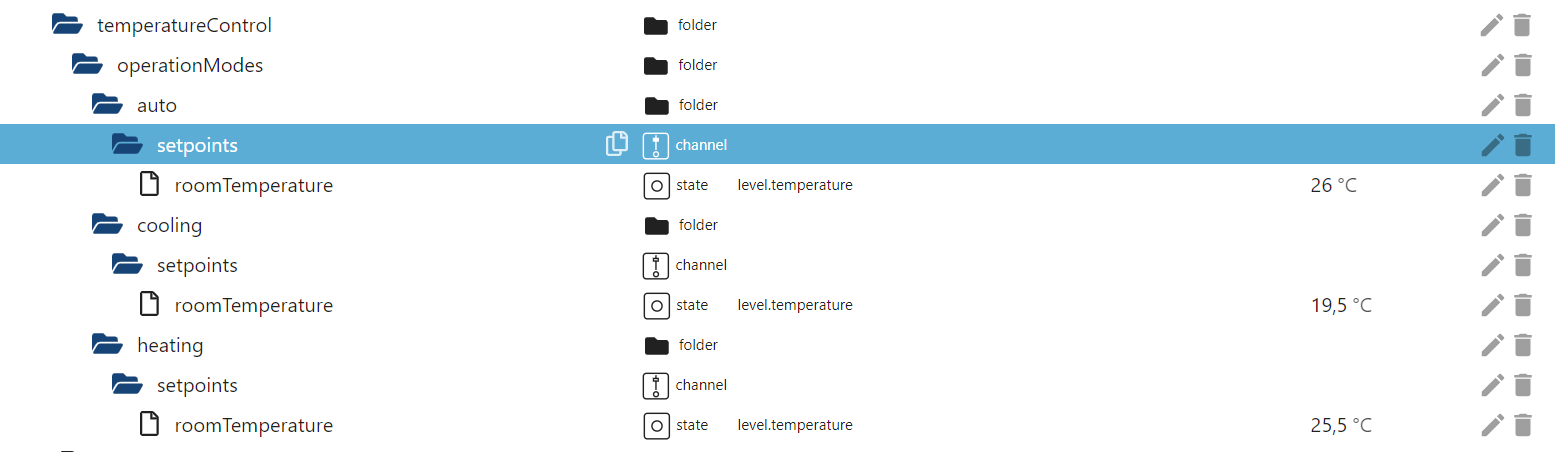Edit the heating folder with its pencil icon
Image resolution: width=1555 pixels, height=452 pixels.
click(1492, 345)
